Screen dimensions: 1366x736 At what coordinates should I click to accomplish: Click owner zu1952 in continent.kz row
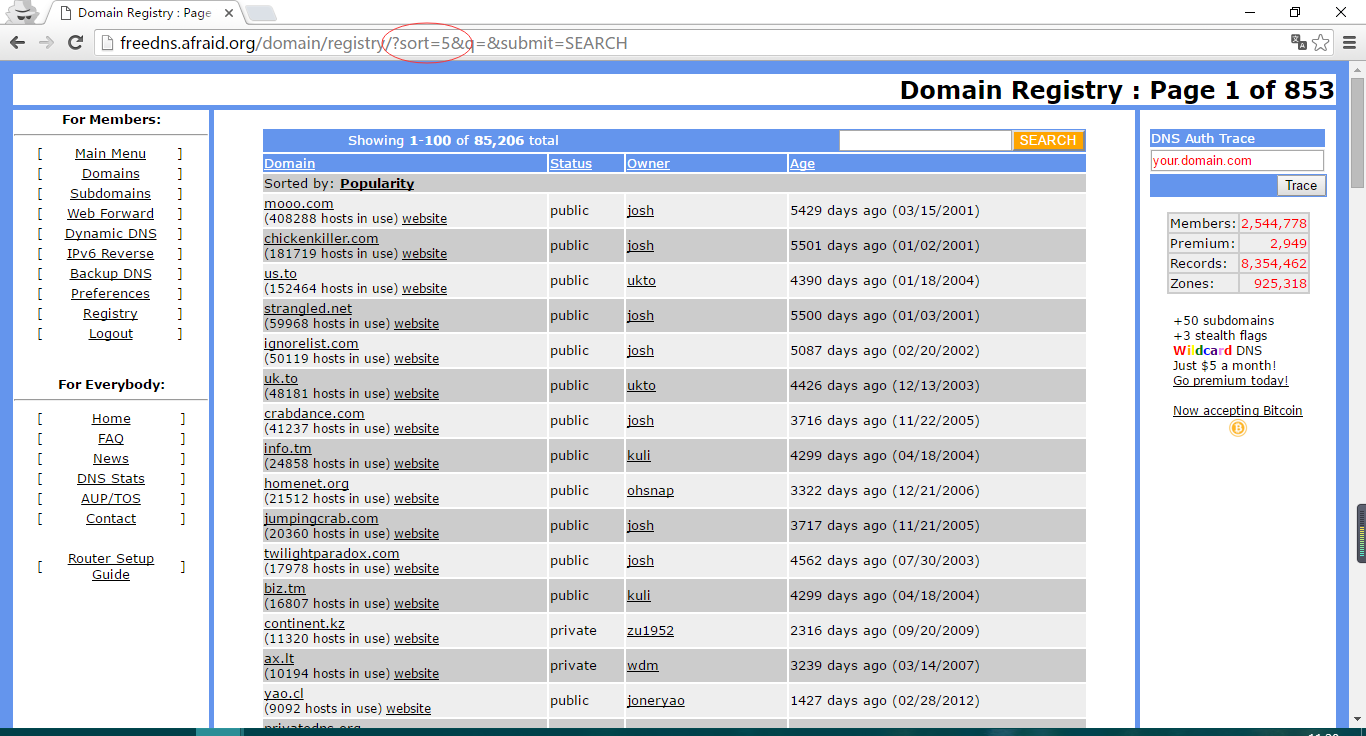click(x=650, y=631)
